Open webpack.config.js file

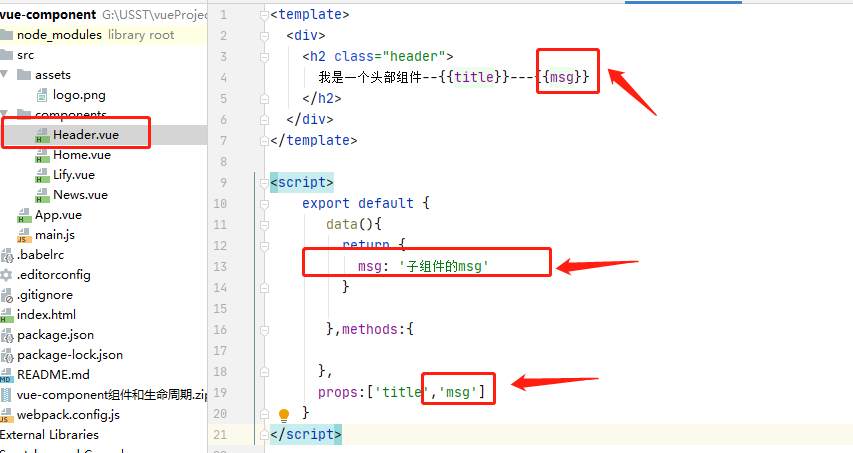(x=68, y=415)
